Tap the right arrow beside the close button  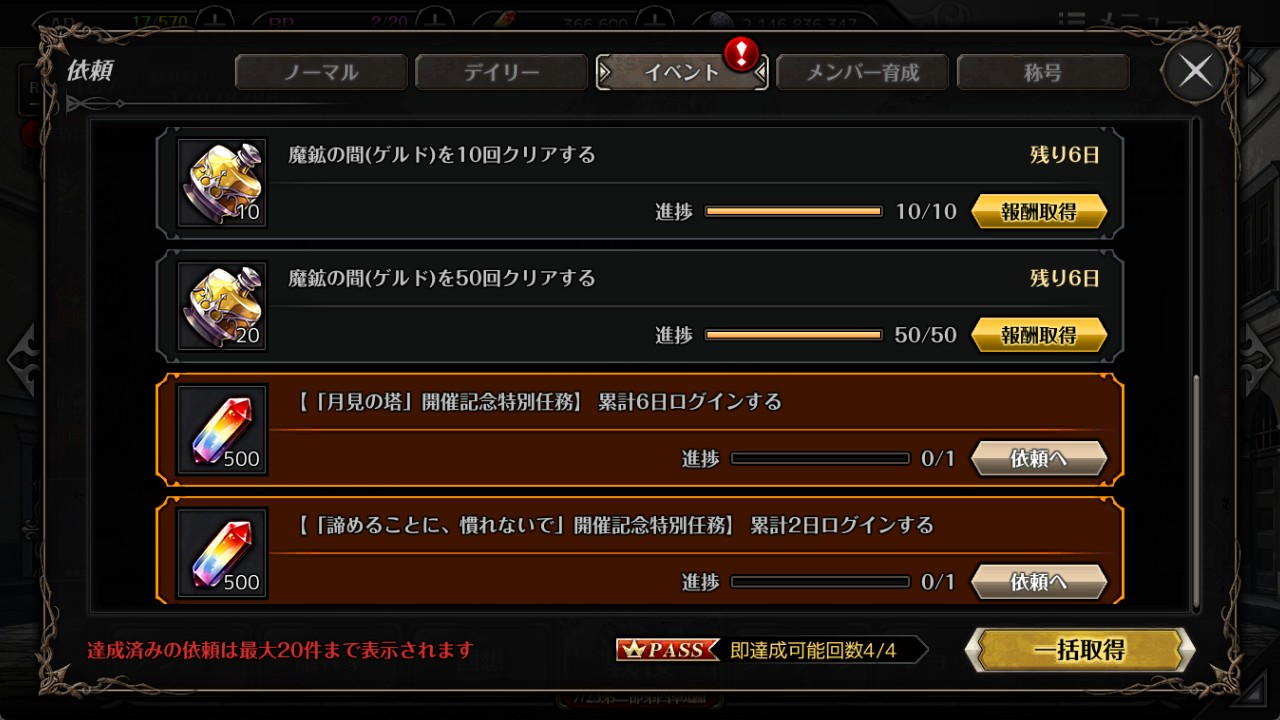(1256, 79)
